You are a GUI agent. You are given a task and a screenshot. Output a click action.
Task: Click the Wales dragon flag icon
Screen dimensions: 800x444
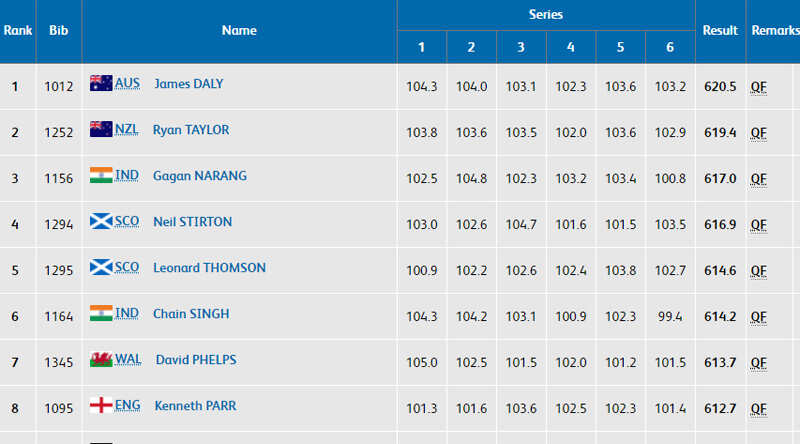pos(101,359)
